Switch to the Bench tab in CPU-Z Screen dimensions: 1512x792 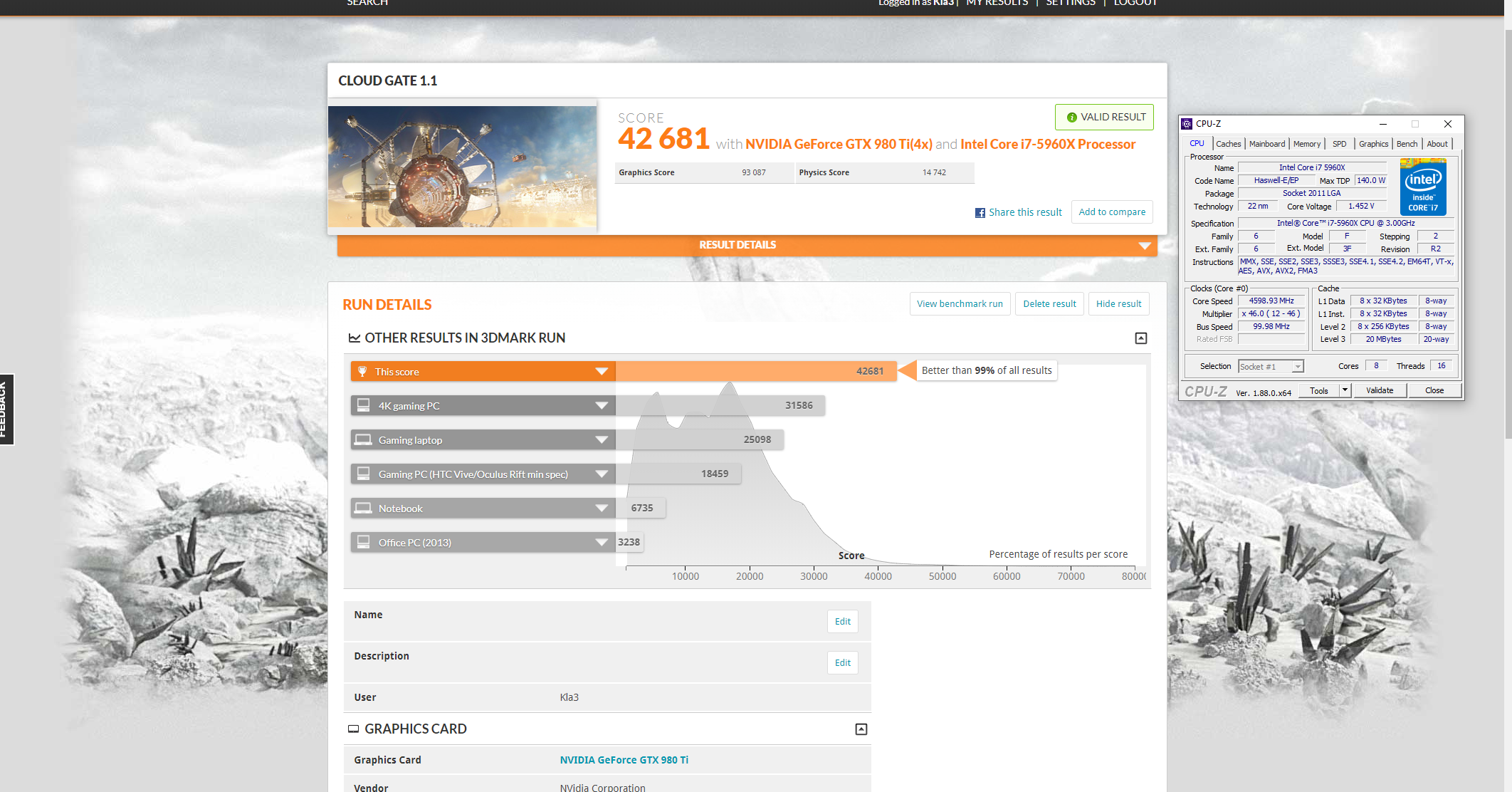point(1407,144)
